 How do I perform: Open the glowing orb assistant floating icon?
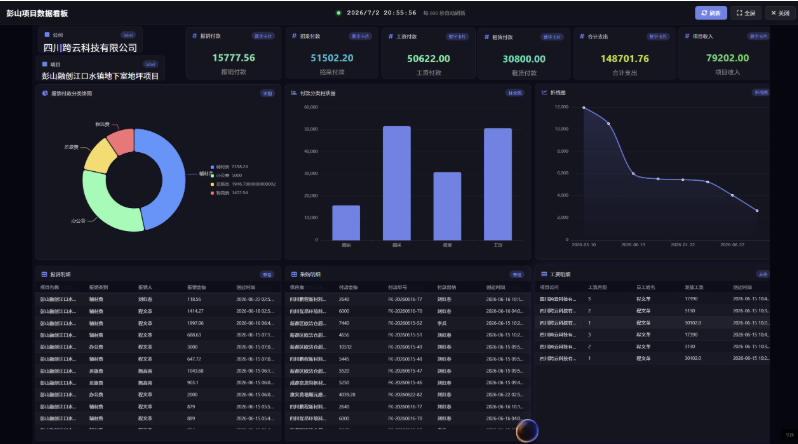pyautogui.click(x=527, y=431)
